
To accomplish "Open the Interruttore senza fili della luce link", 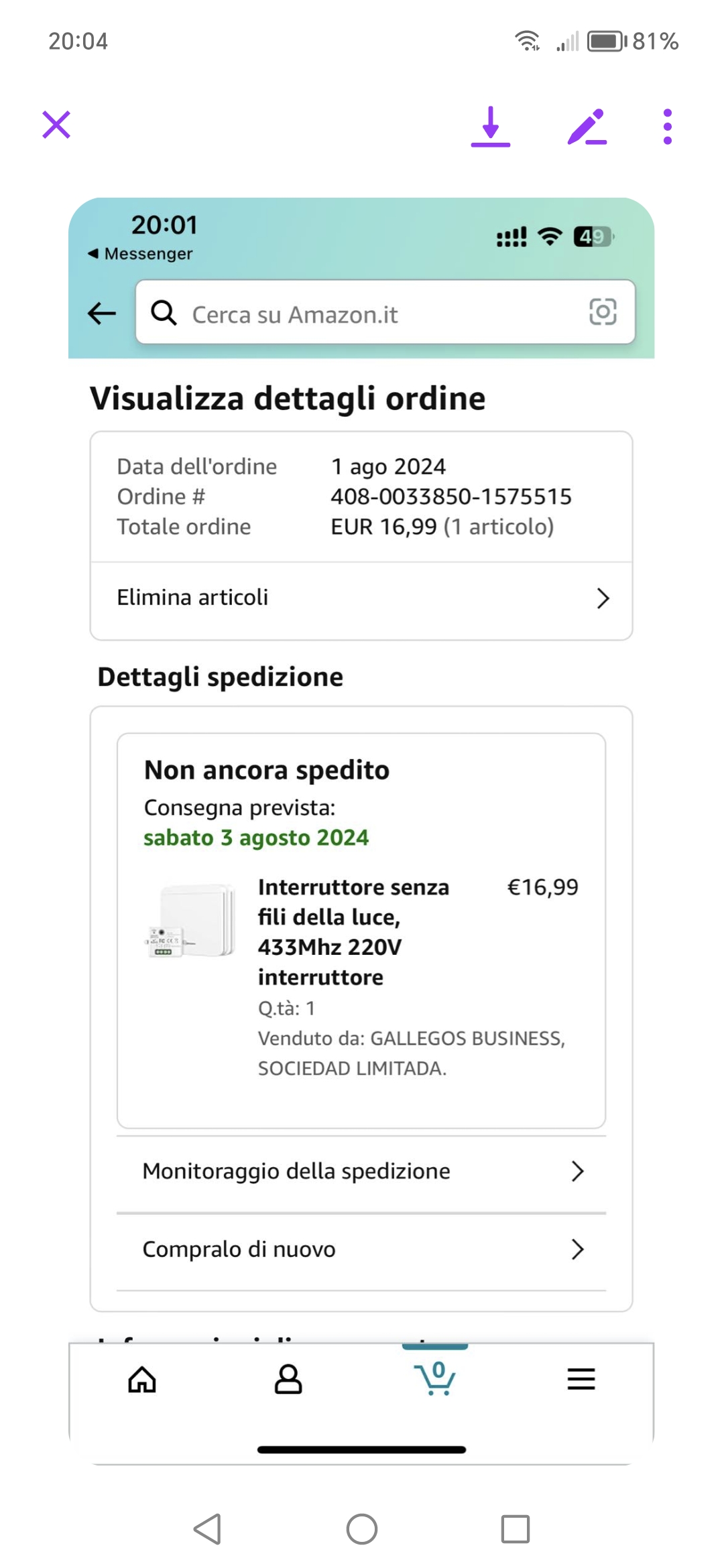I will [353, 931].
